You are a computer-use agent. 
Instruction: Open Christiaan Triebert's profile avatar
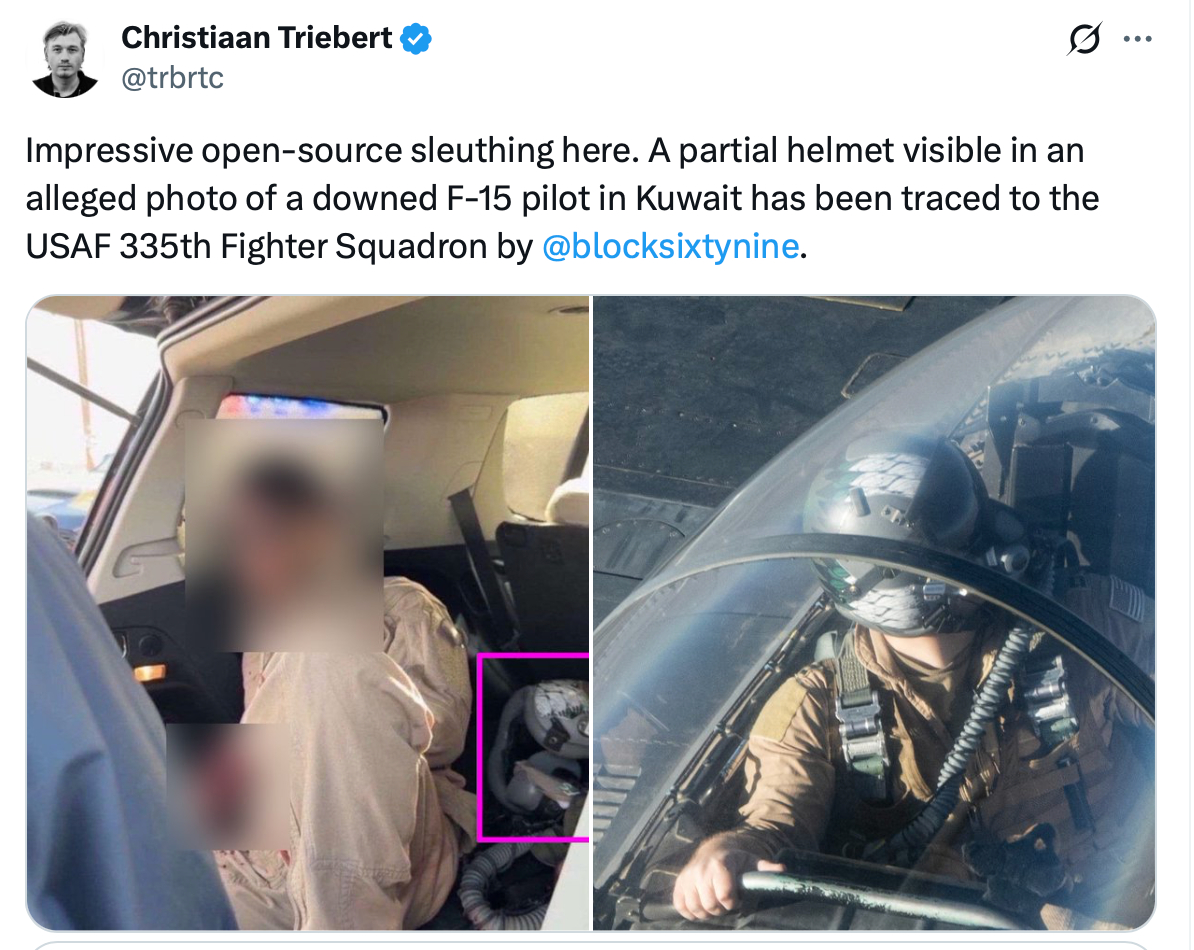65,59
